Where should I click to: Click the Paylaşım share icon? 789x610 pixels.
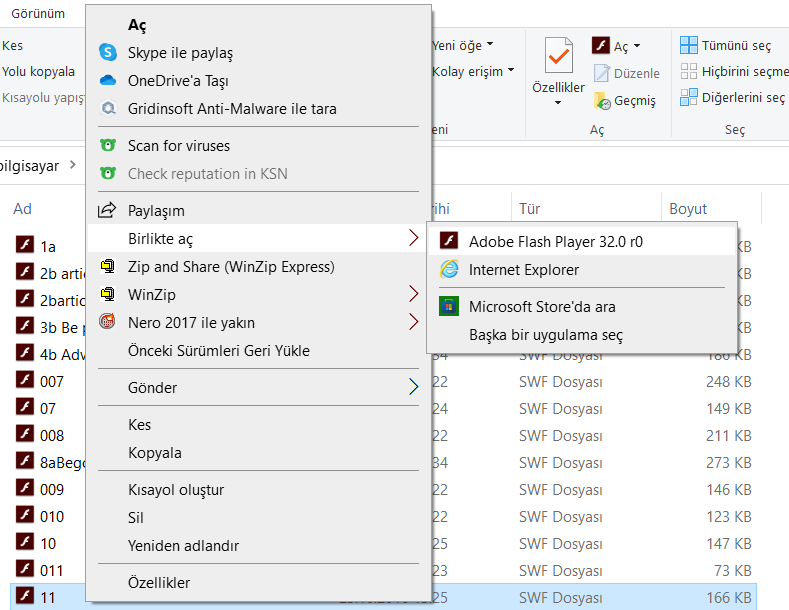pyautogui.click(x=108, y=211)
